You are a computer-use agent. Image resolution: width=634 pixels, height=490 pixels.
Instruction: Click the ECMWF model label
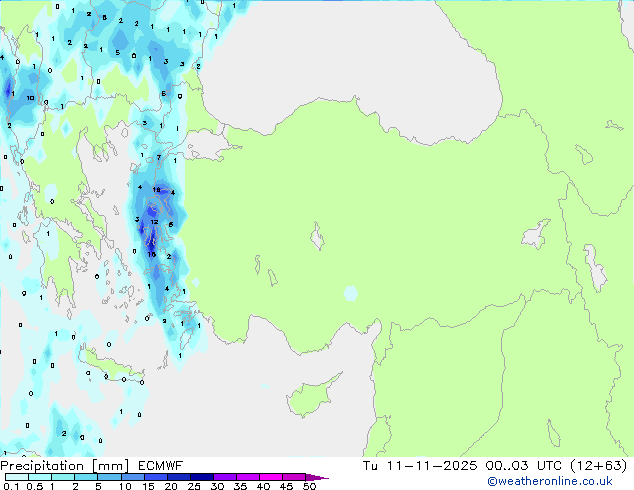click(x=161, y=466)
